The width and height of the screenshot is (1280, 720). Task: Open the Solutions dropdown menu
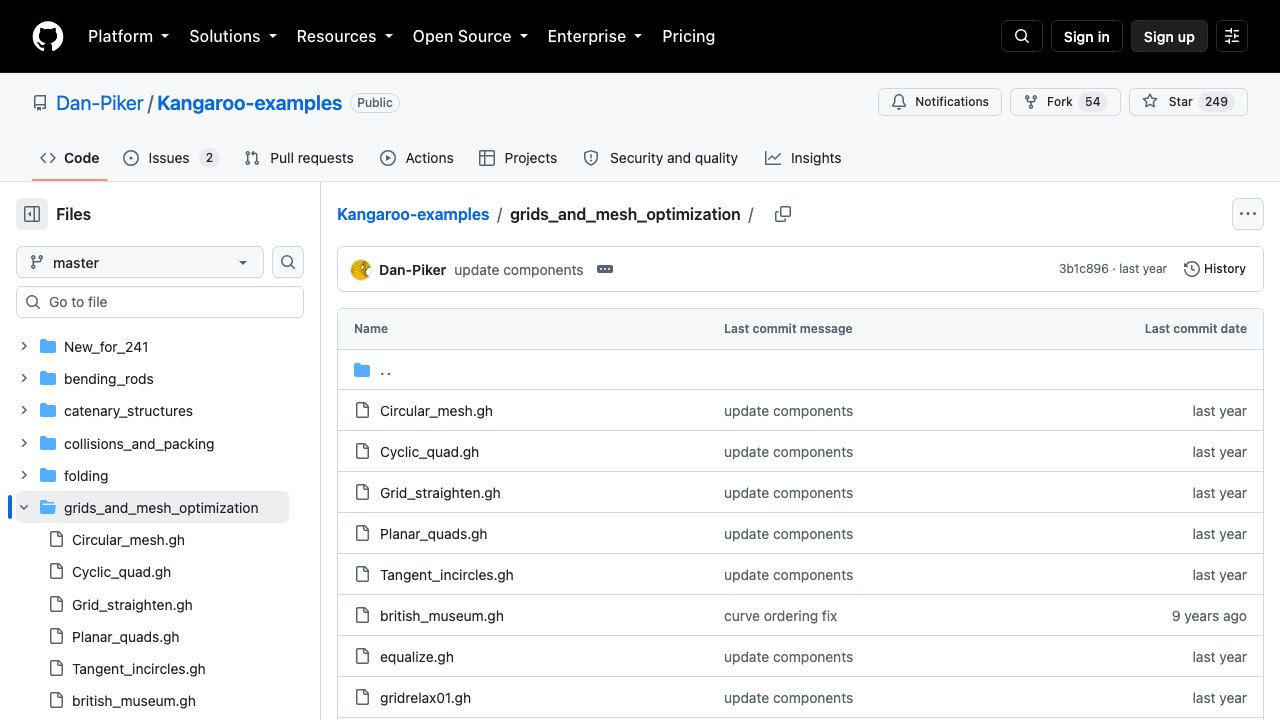(232, 36)
